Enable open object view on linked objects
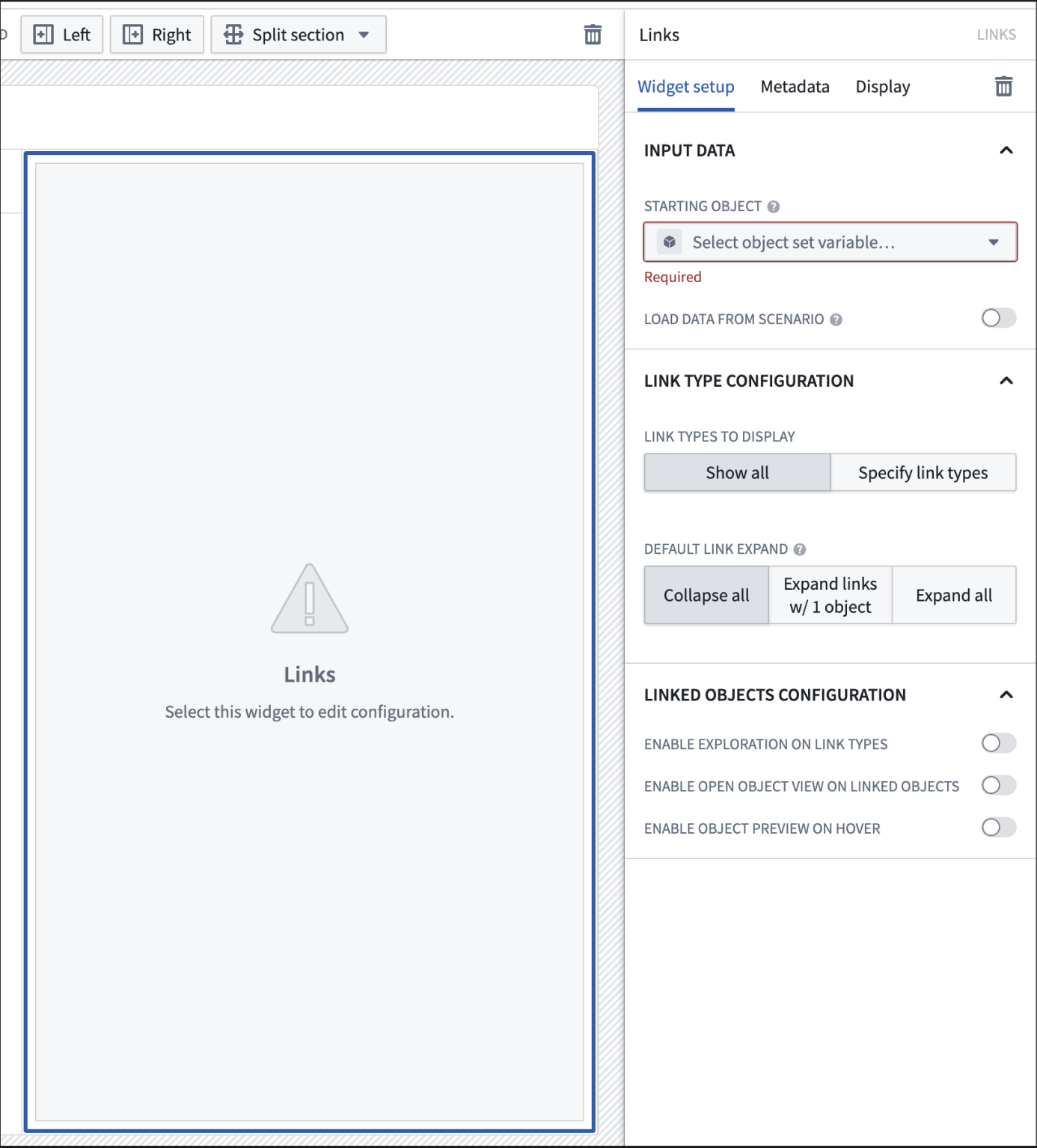This screenshot has height=1148, width=1037. coord(999,785)
